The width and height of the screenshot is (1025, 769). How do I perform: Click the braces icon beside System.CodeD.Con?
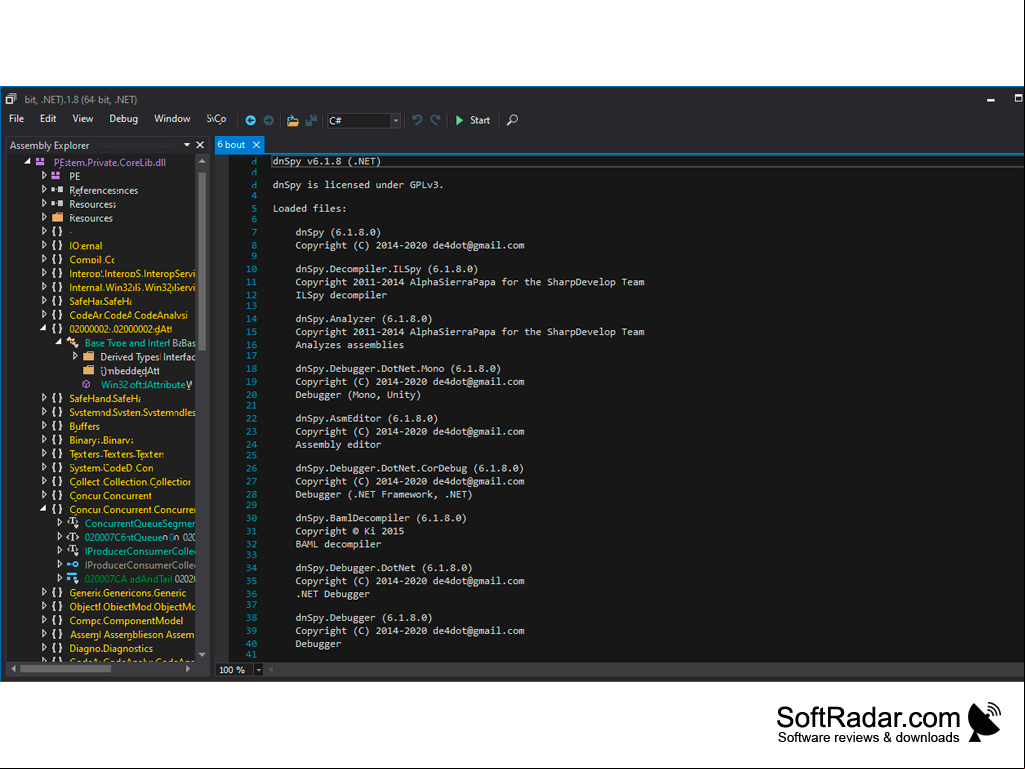58,468
